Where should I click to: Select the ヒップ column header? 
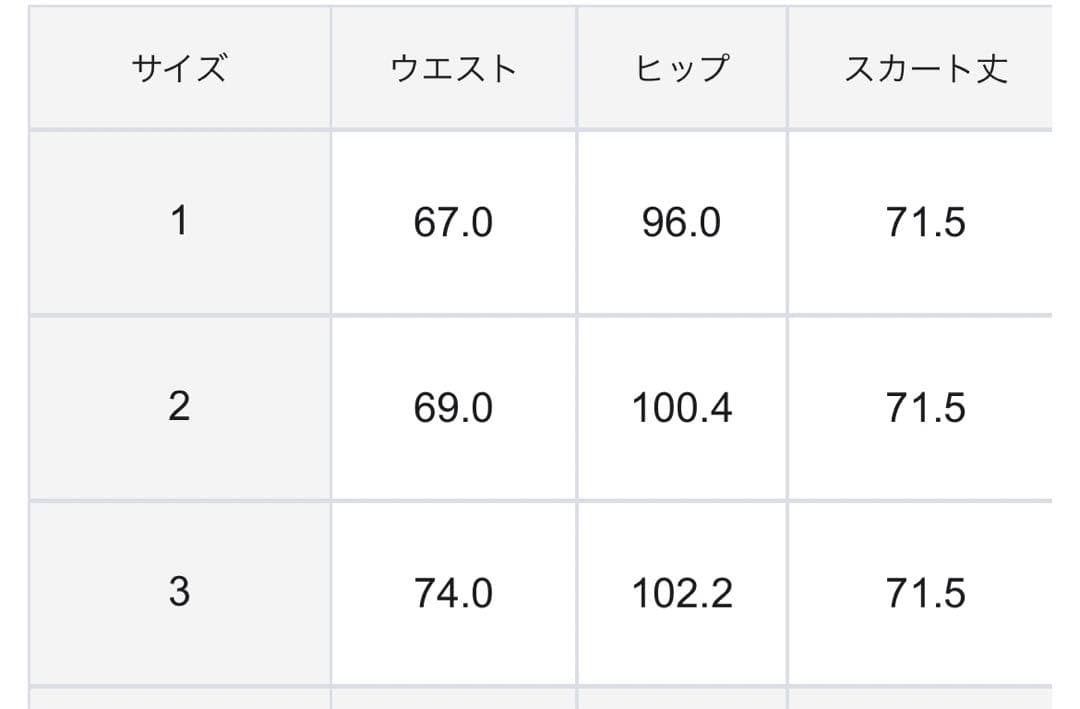pyautogui.click(x=681, y=68)
